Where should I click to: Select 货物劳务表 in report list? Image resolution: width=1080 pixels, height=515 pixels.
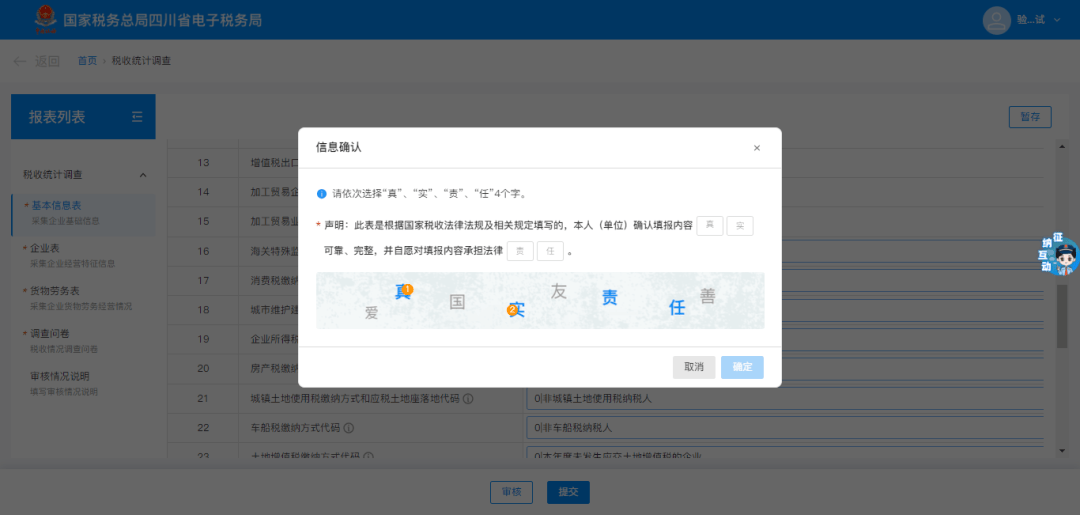83,297
